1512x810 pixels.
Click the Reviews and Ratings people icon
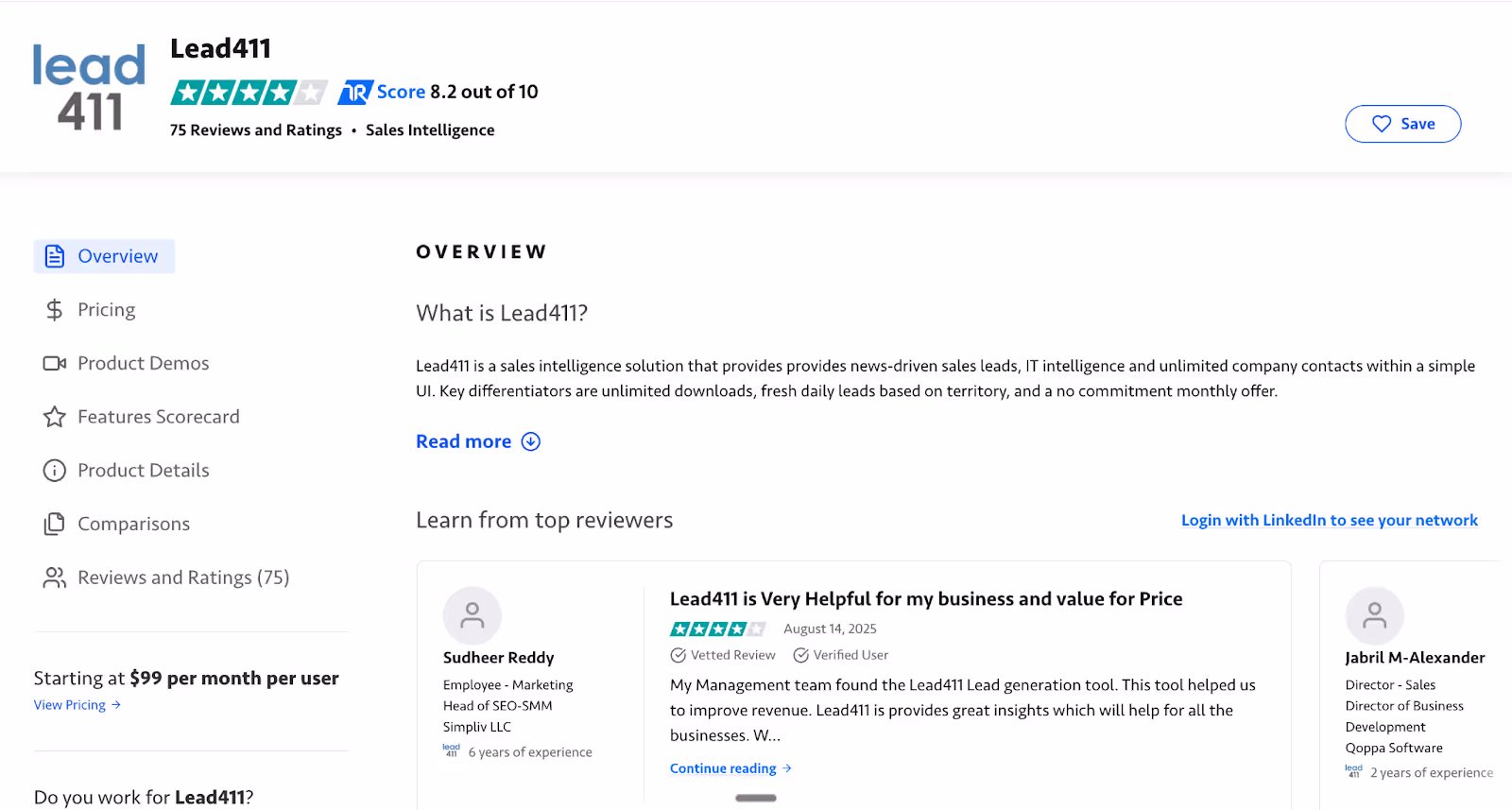coord(55,577)
